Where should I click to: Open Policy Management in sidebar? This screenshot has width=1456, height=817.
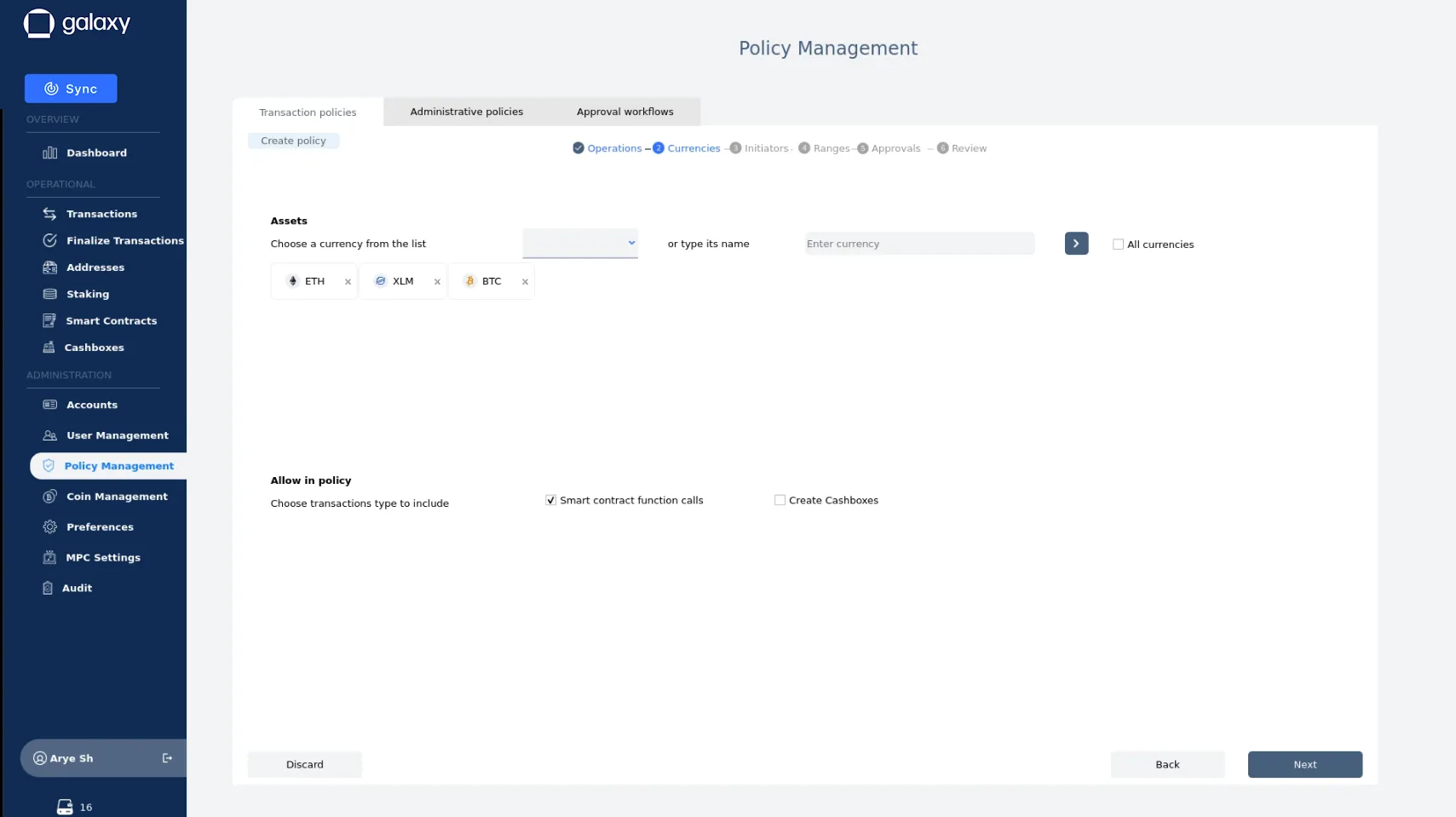point(108,466)
